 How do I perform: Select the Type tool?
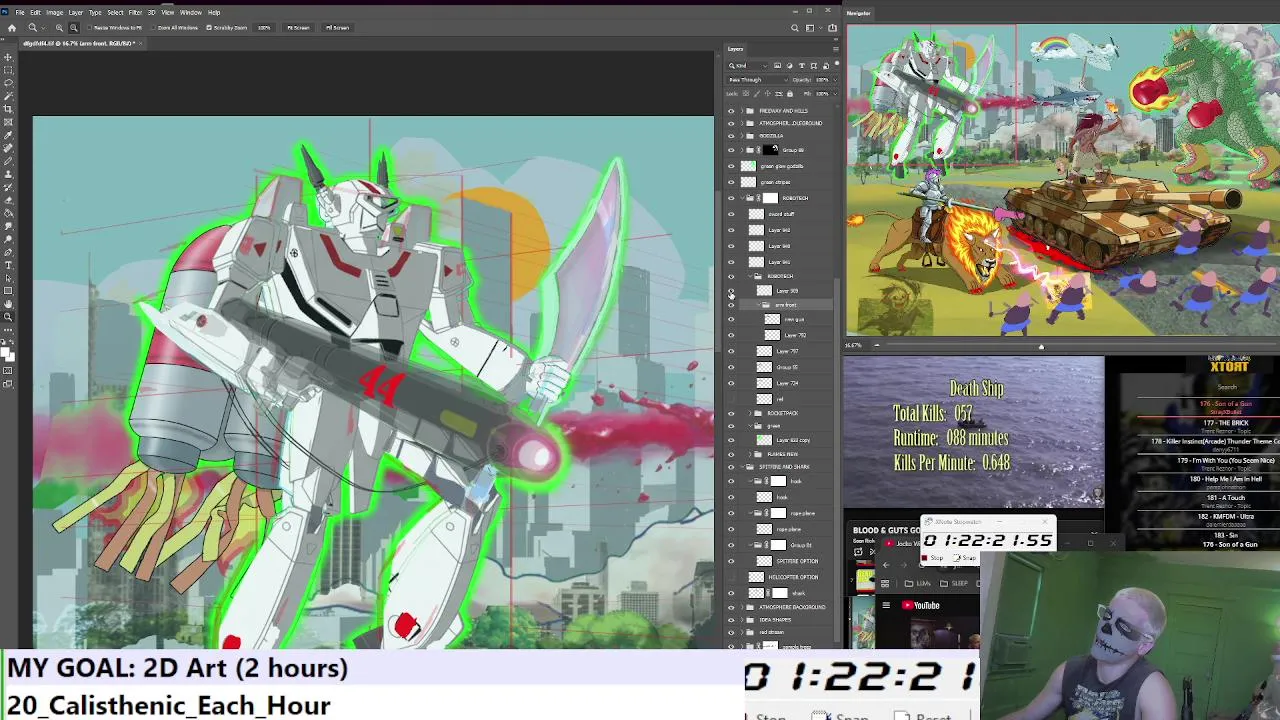click(x=8, y=265)
